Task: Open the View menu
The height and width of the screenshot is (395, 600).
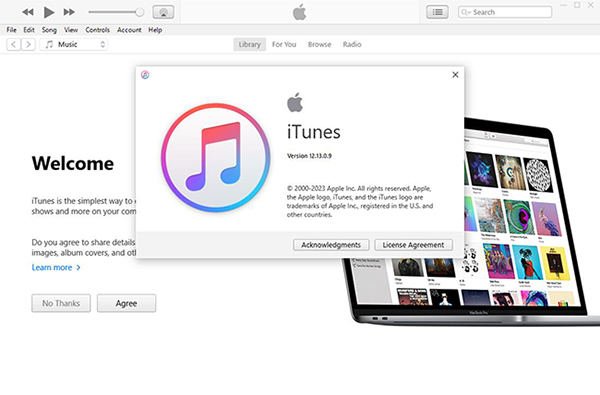Action: pos(71,30)
